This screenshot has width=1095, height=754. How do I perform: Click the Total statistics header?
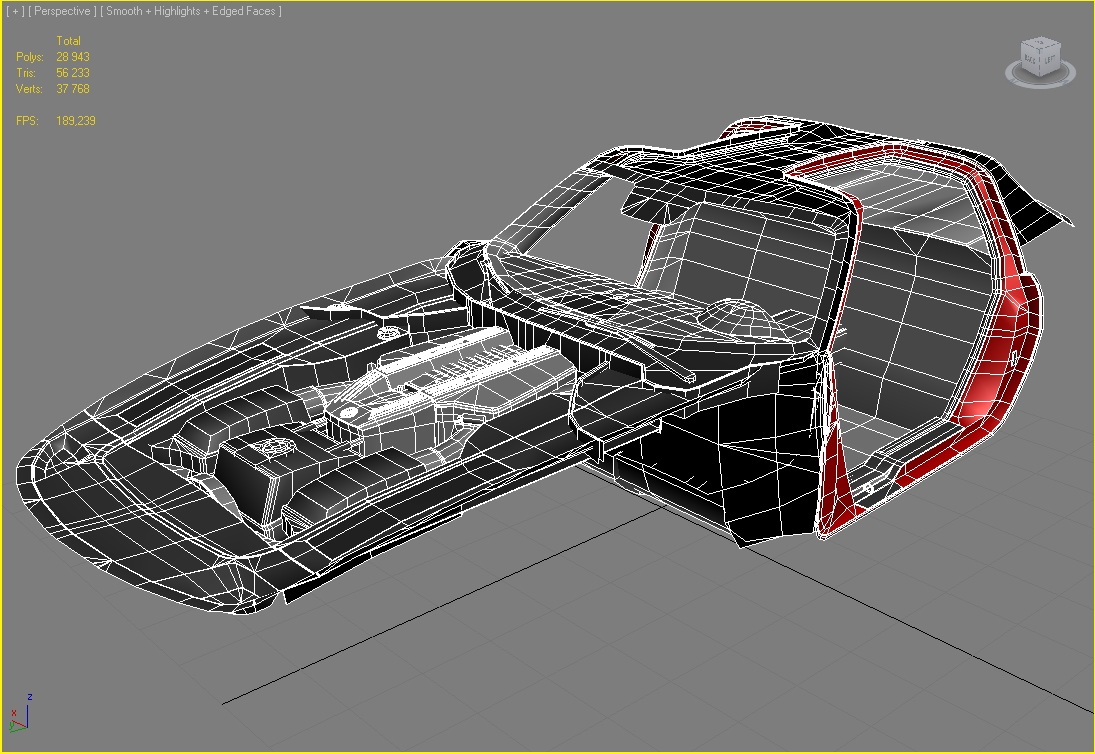tap(68, 41)
